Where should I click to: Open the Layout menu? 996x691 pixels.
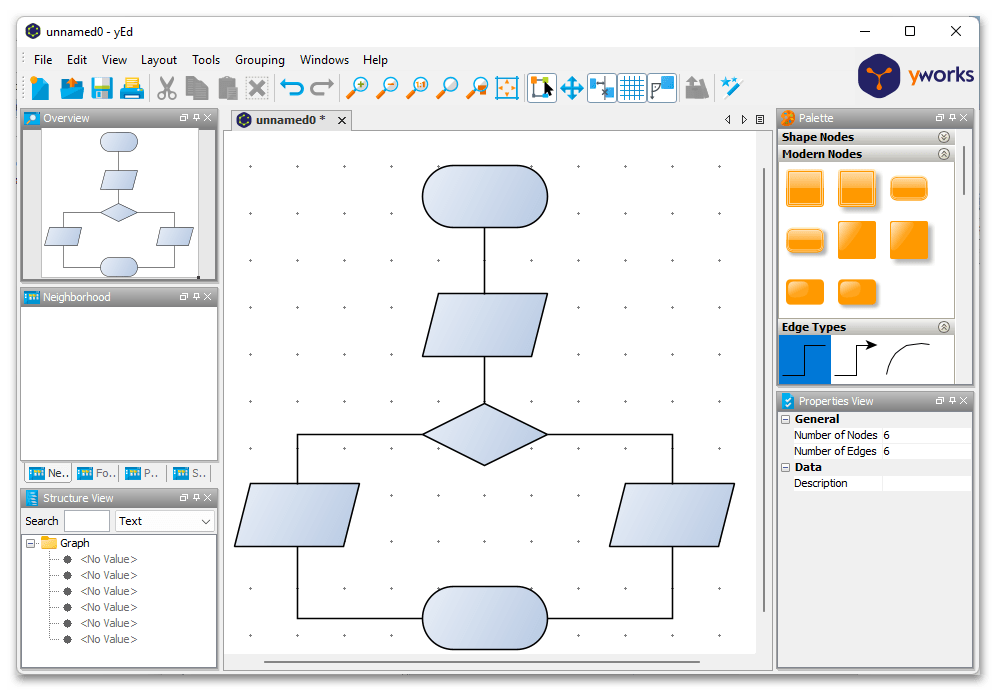(158, 60)
